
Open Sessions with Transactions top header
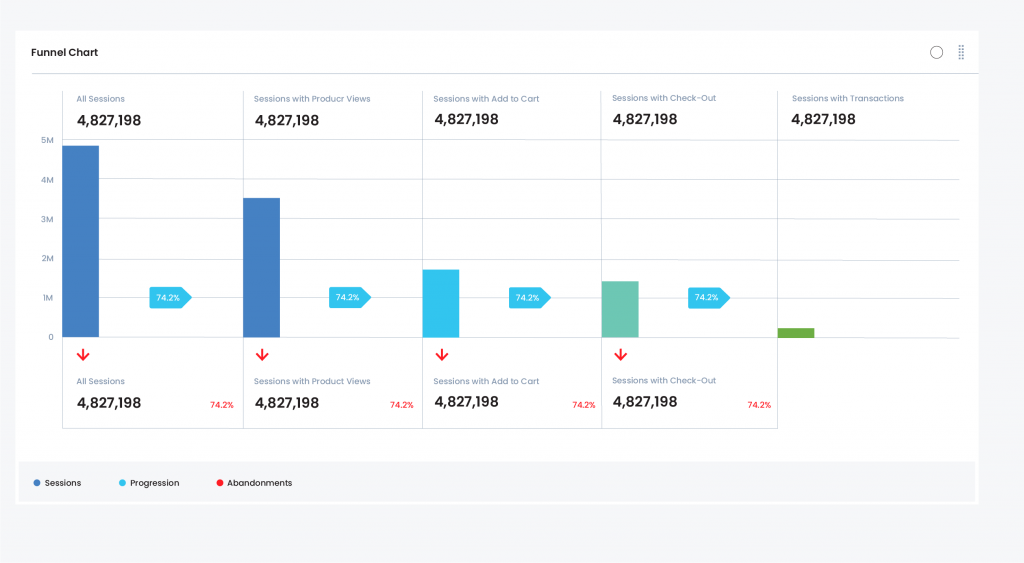[x=847, y=99]
